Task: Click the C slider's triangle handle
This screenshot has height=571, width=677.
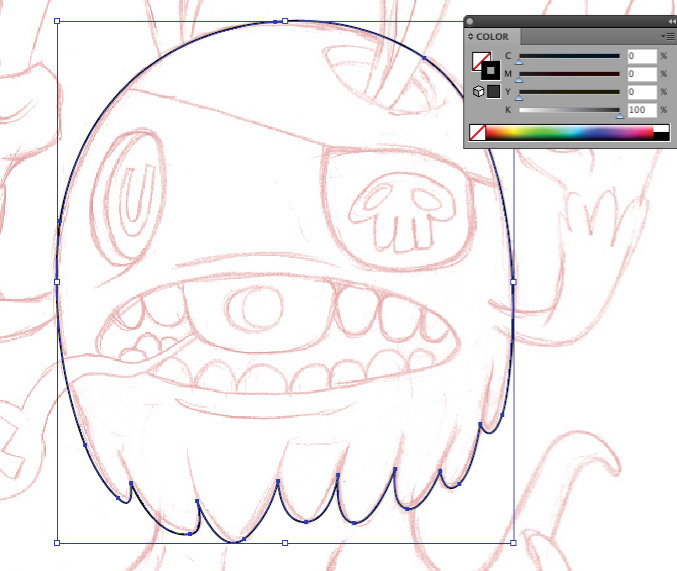Action: click(x=519, y=62)
